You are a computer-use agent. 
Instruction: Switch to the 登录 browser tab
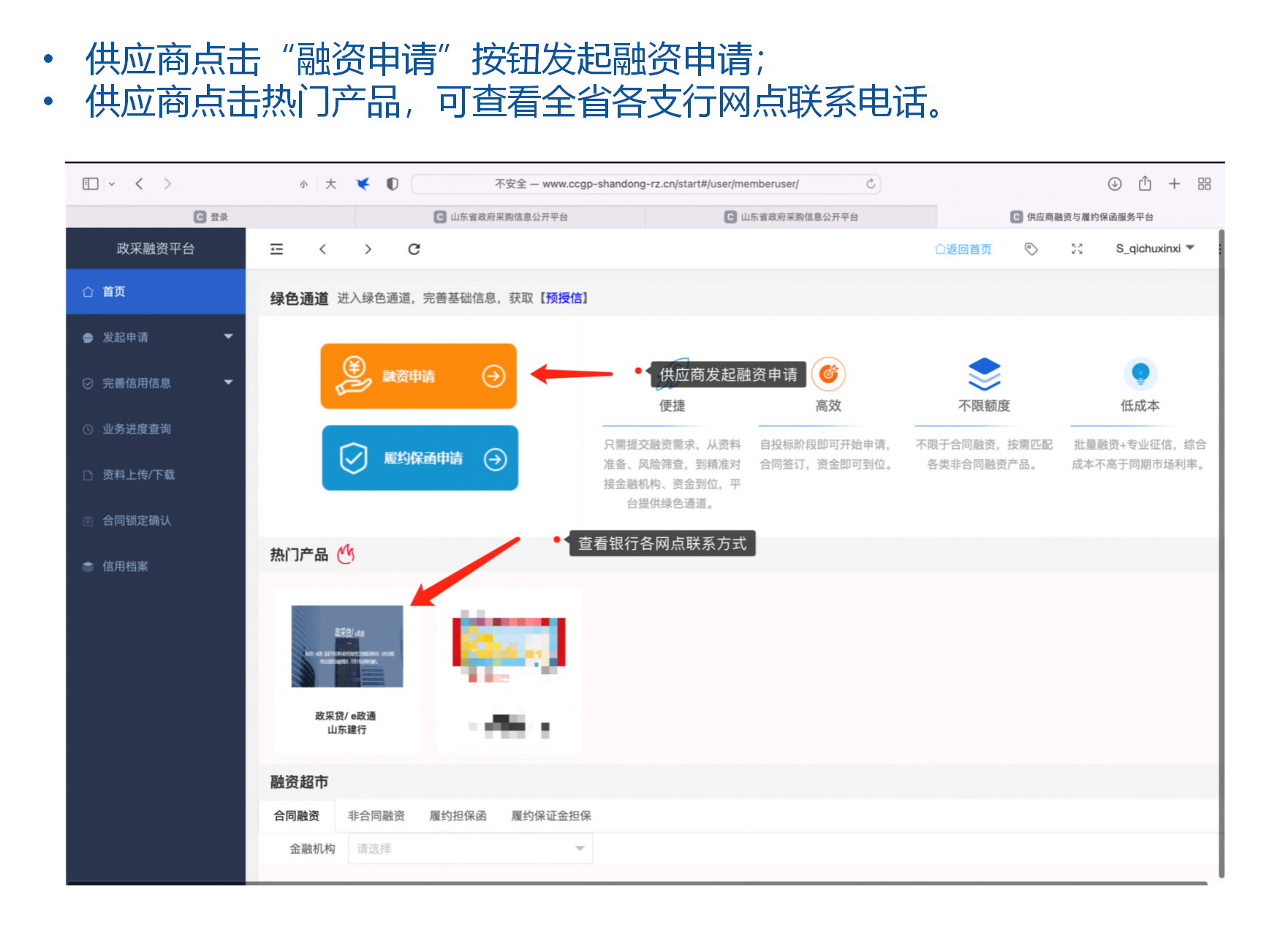point(211,216)
